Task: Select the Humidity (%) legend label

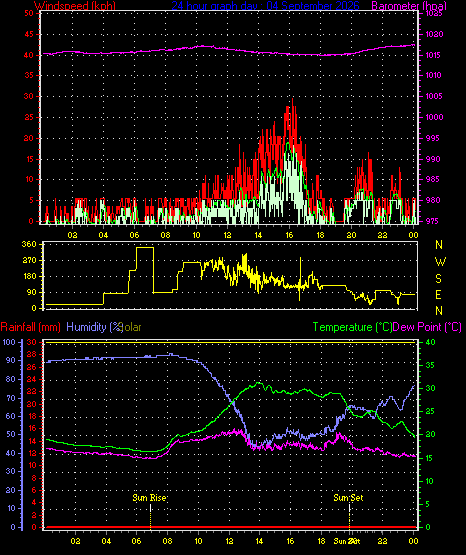Action: (94, 327)
